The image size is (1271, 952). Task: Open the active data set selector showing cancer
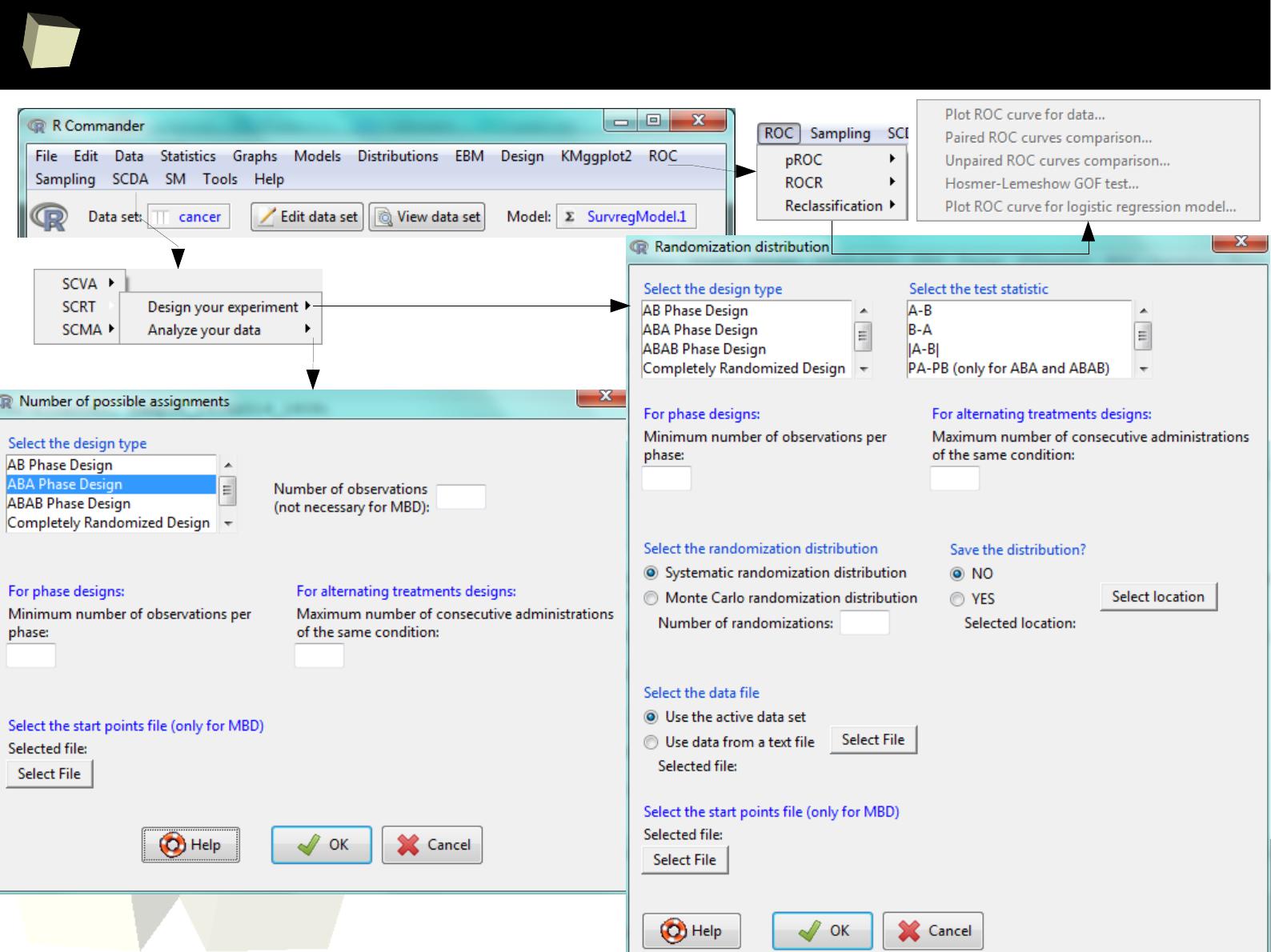click(x=189, y=217)
